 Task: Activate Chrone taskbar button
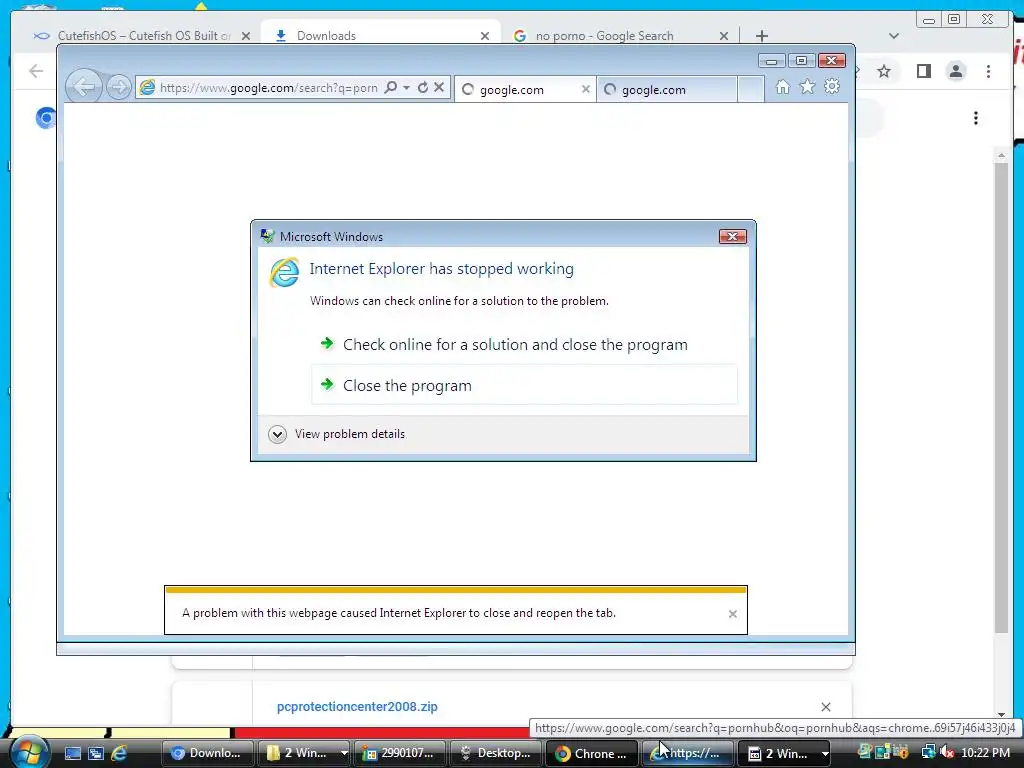(x=591, y=753)
